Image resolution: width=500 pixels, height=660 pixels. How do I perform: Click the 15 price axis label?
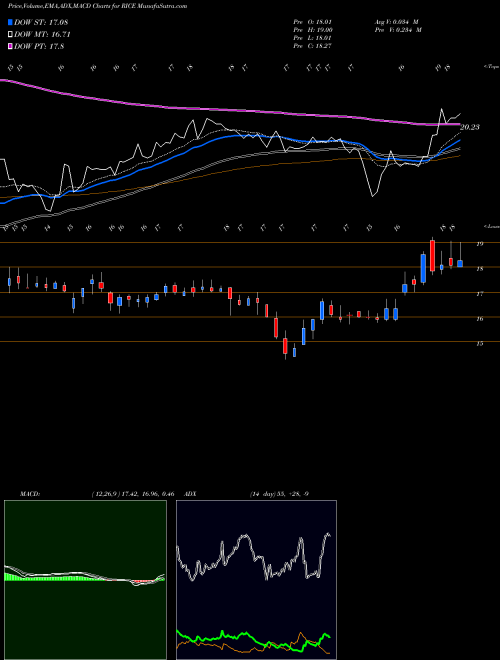[480, 344]
